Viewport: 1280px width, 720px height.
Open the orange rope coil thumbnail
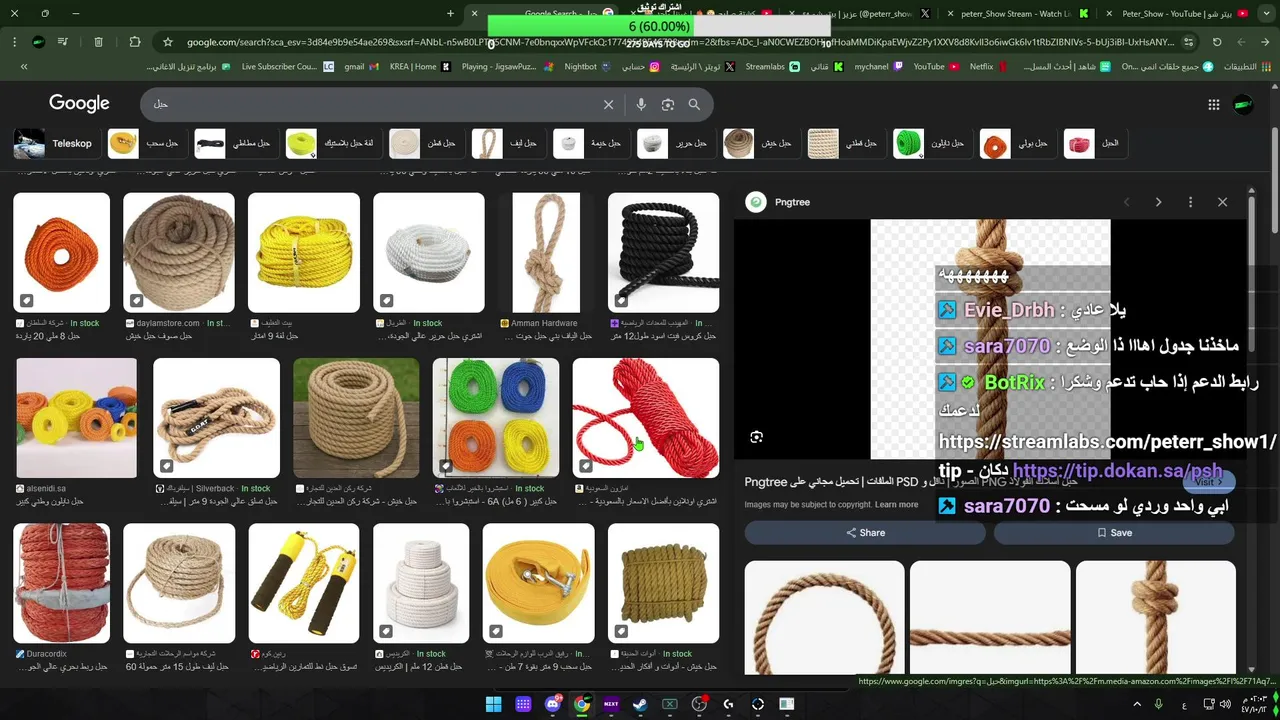(x=61, y=253)
